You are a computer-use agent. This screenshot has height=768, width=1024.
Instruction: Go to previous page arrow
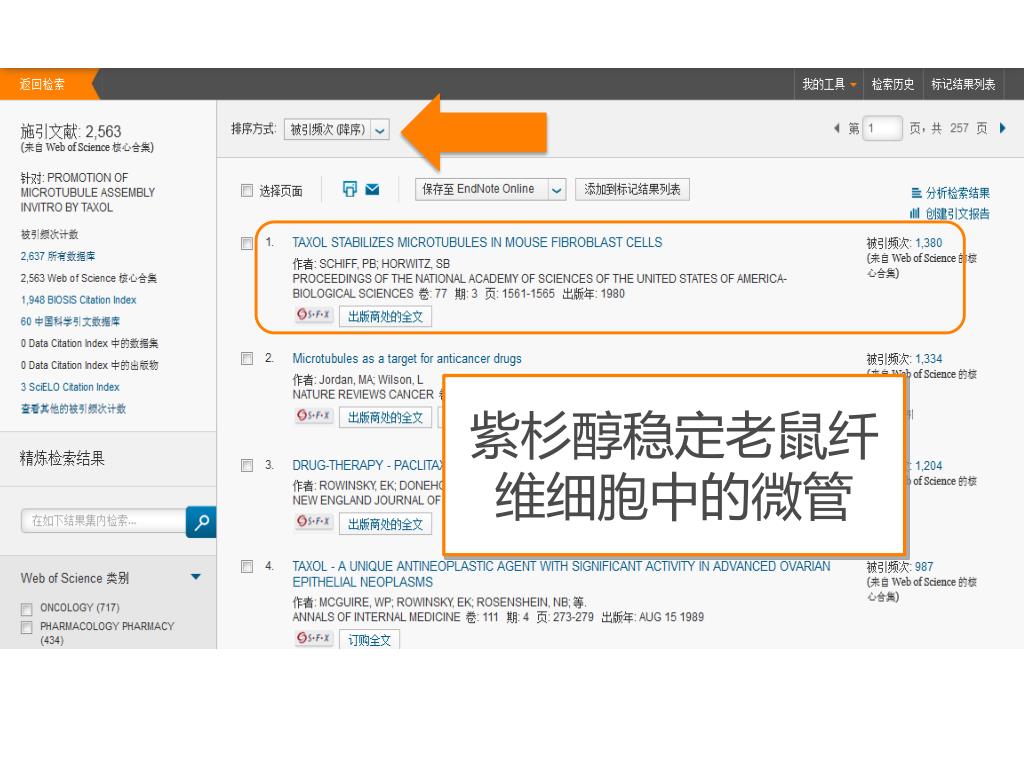[x=837, y=128]
